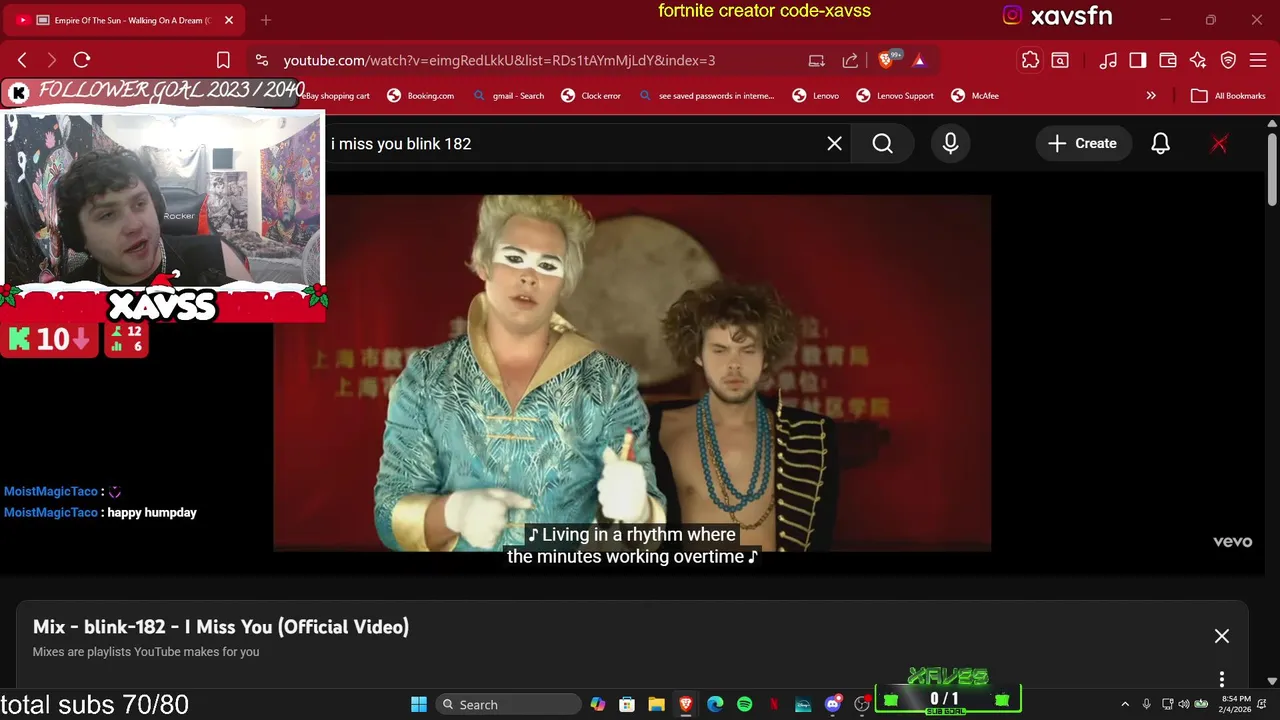This screenshot has width=1280, height=720.
Task: Click the YouTube URL address bar
Action: tap(499, 60)
